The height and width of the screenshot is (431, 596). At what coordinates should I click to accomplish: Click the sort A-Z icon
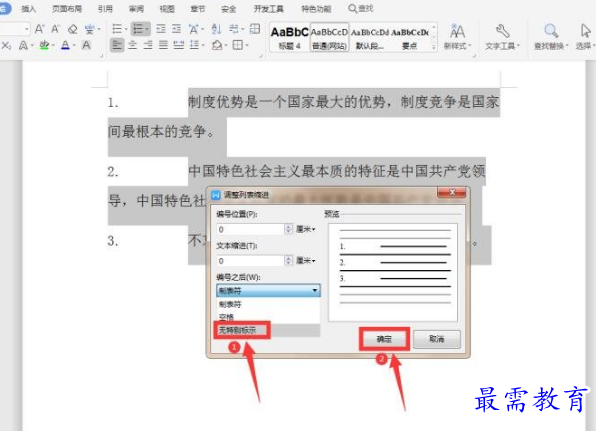tap(216, 29)
